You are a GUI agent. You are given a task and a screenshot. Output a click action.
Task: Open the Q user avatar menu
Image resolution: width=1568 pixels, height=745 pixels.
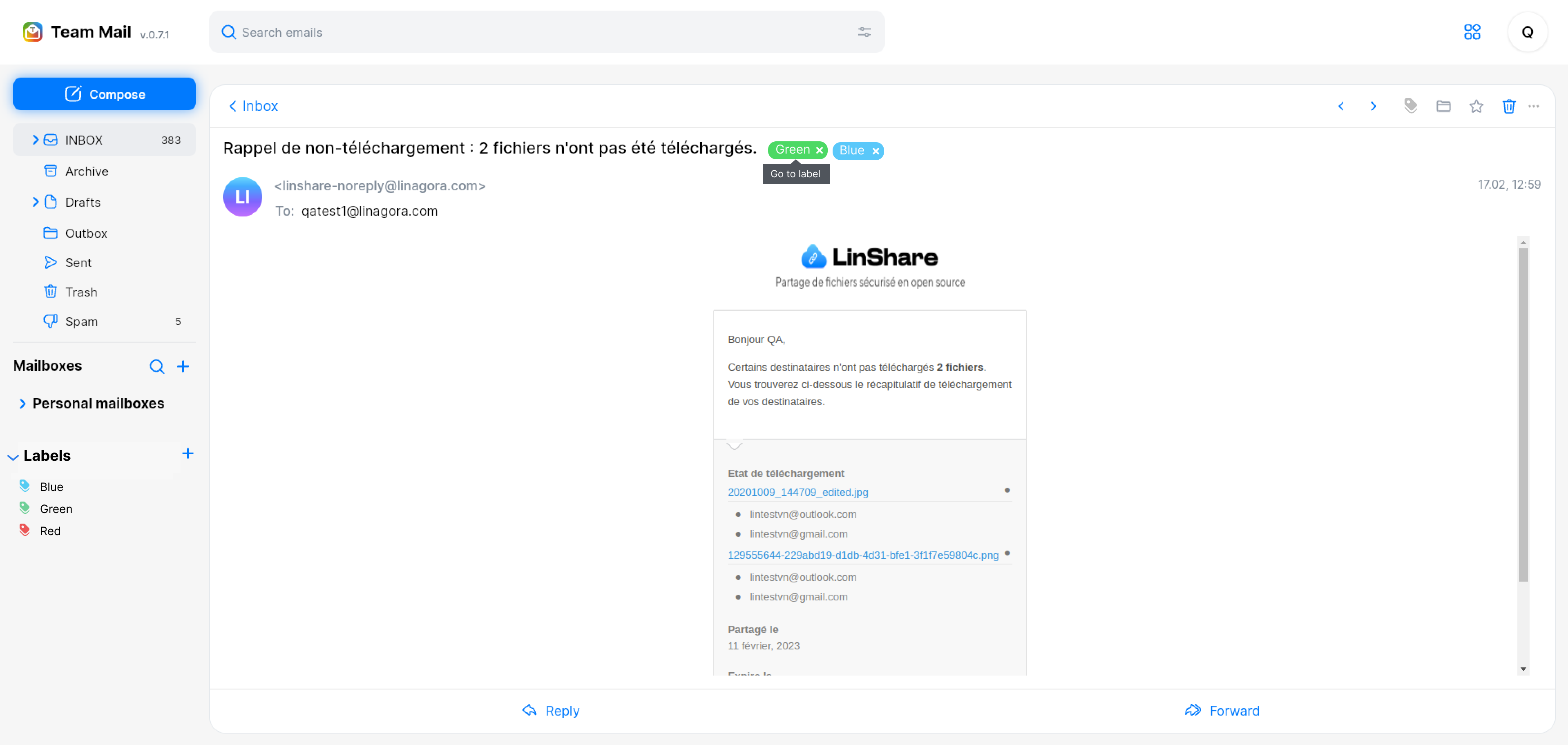tap(1527, 31)
